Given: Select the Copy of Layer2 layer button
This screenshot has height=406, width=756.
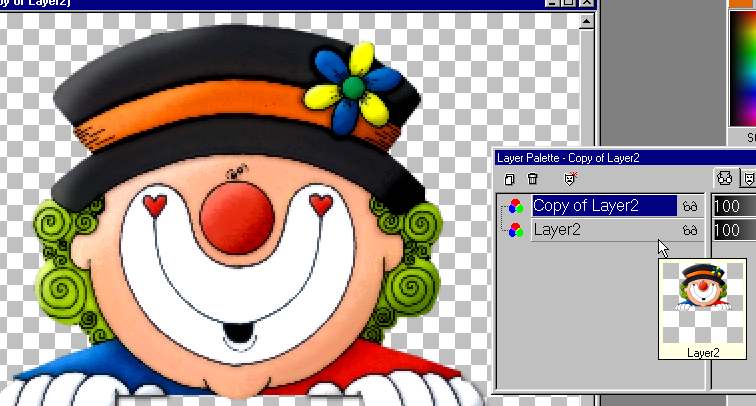Looking at the screenshot, I should (x=605, y=206).
